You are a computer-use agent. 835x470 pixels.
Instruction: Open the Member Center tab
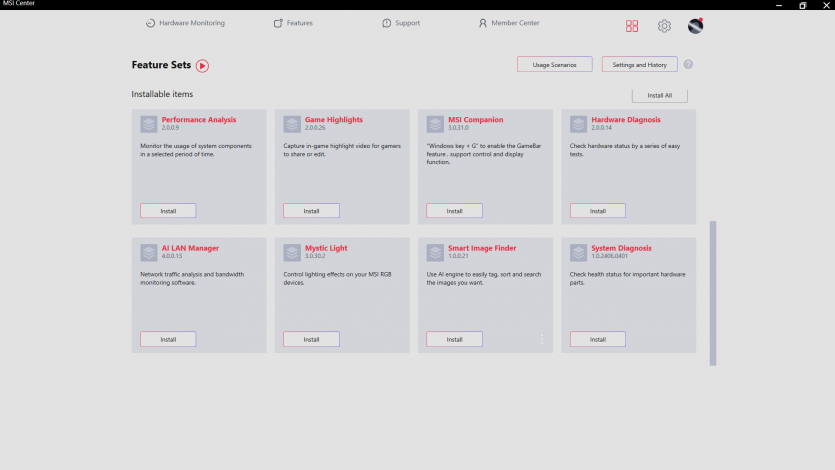click(x=508, y=23)
